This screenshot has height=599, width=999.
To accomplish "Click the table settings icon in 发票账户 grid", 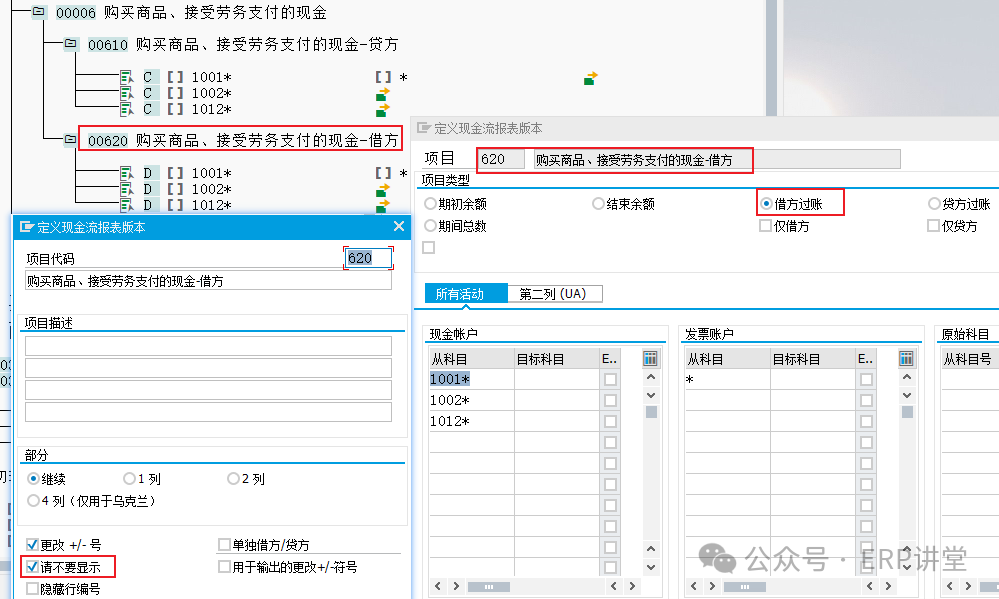I will [907, 358].
